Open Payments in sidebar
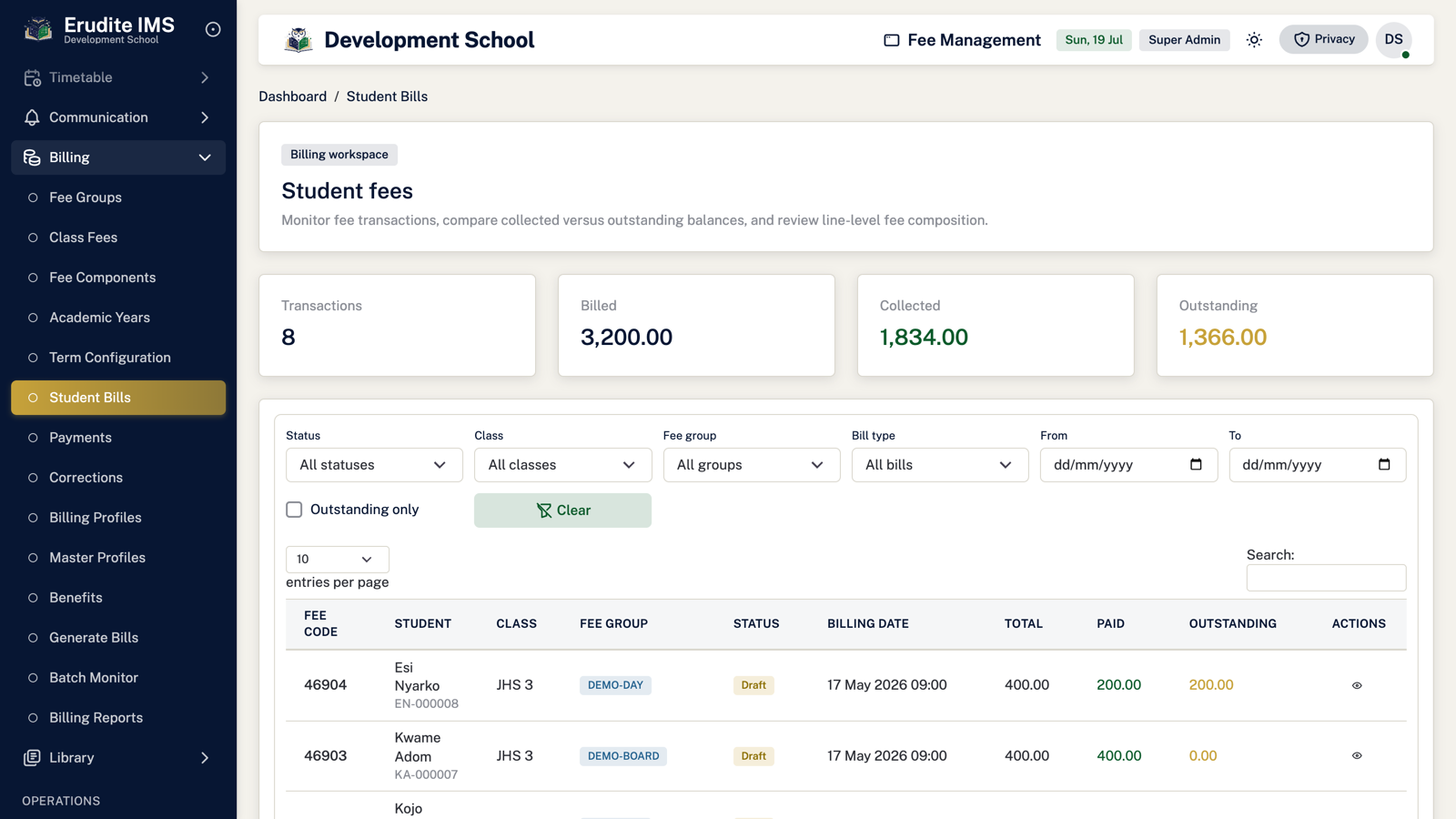Viewport: 1456px width, 819px height. click(118, 438)
